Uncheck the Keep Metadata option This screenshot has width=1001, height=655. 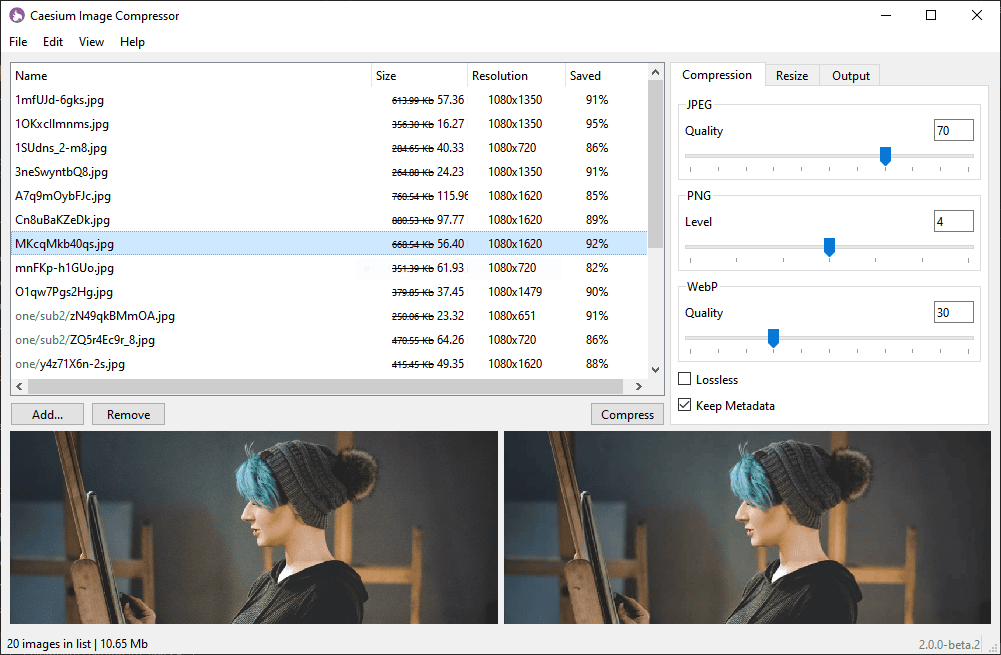(x=685, y=406)
